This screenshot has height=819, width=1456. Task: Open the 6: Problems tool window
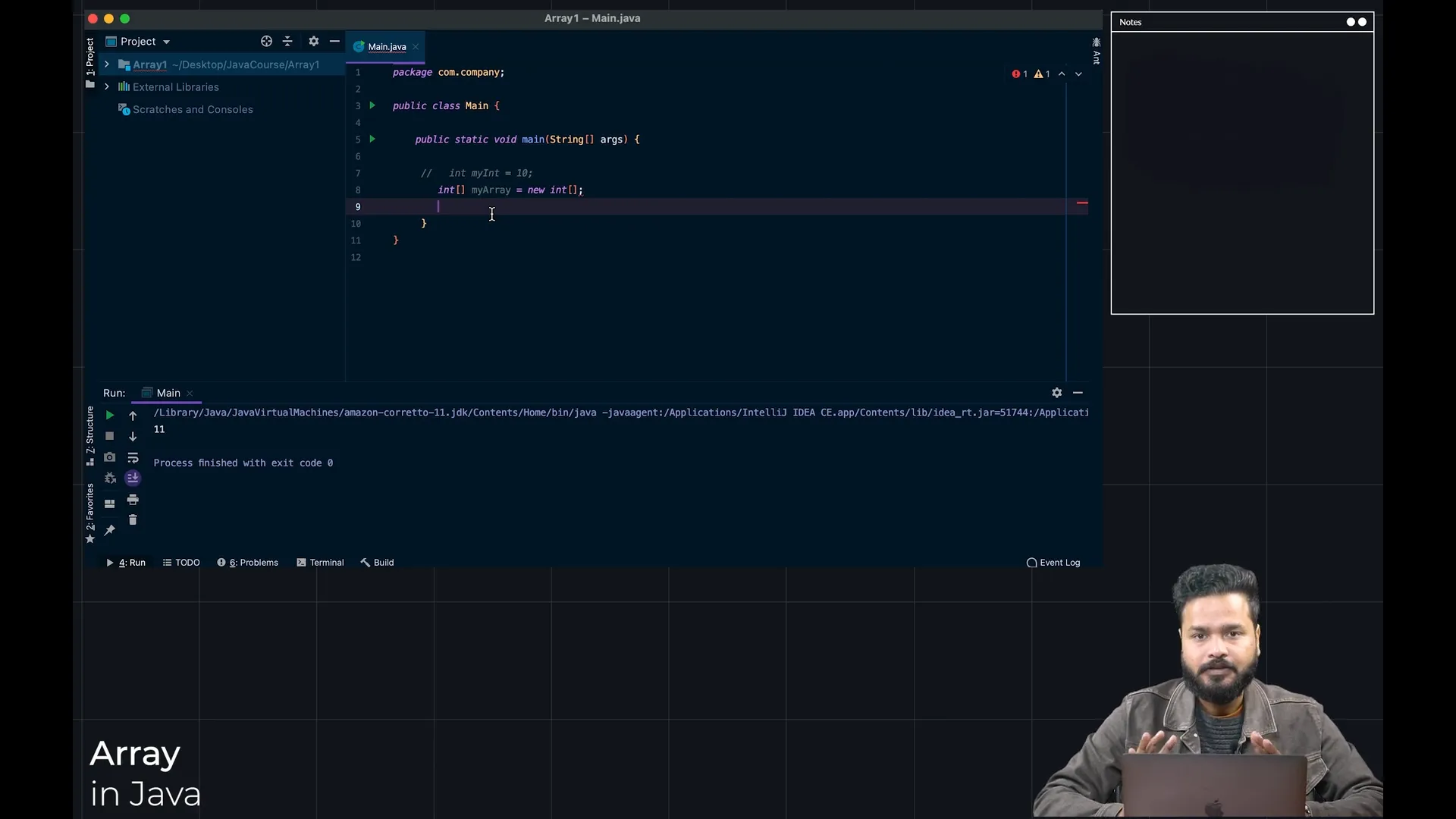tap(248, 563)
